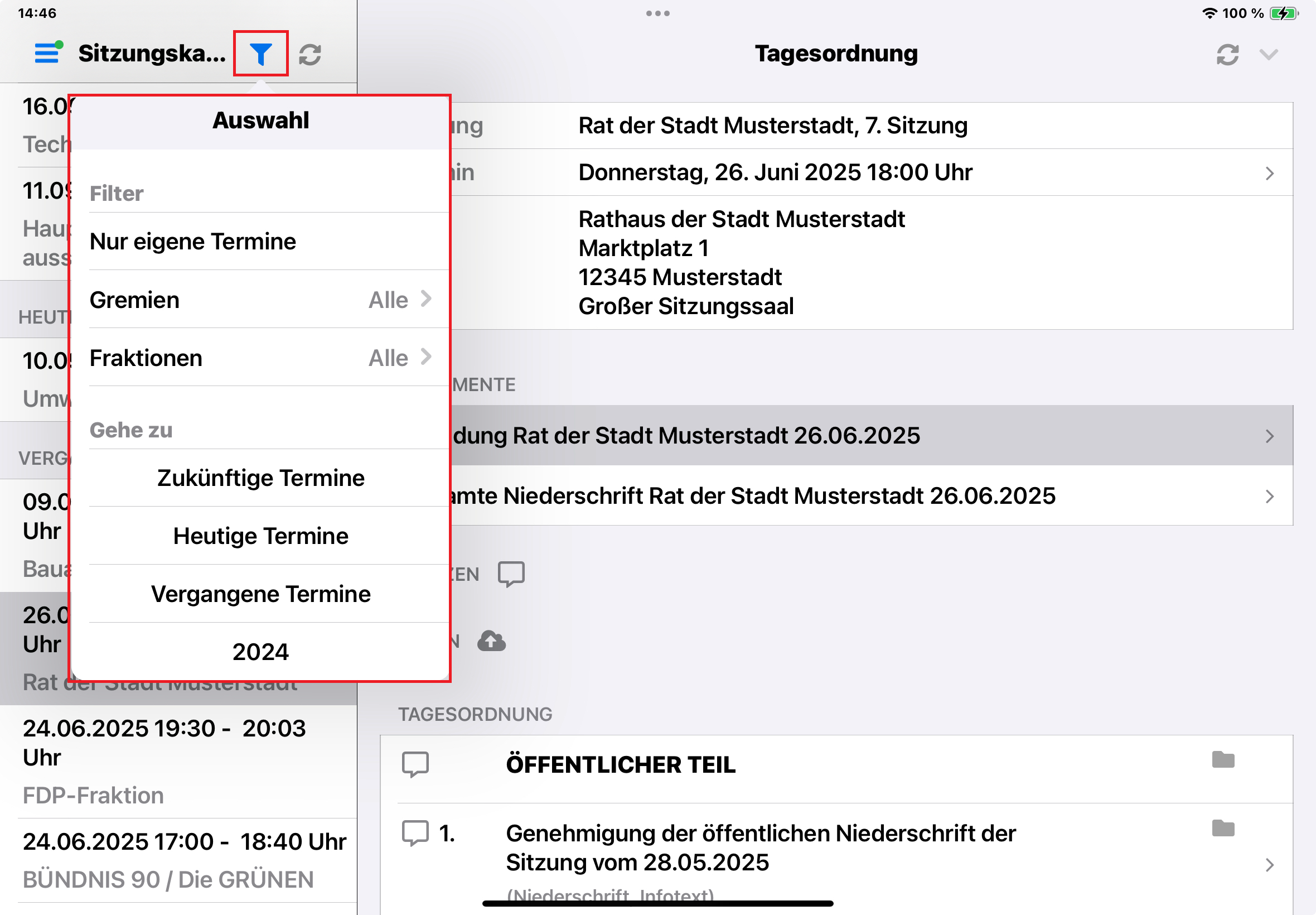Open comments for ÖFFENTLICHER TEIL
The height and width of the screenshot is (915, 1316).
(415, 764)
